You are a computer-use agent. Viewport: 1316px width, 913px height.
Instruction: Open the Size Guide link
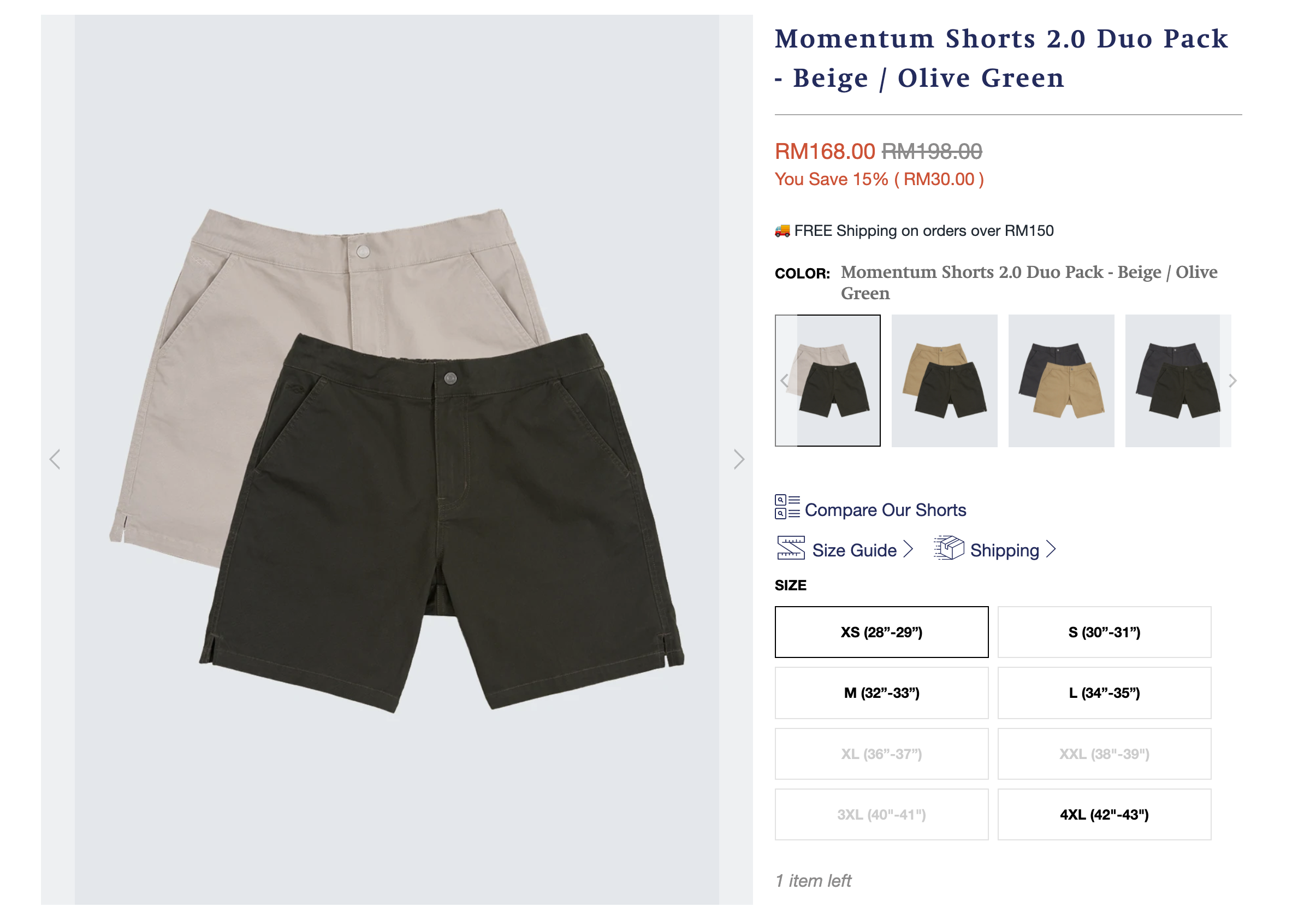pos(854,550)
